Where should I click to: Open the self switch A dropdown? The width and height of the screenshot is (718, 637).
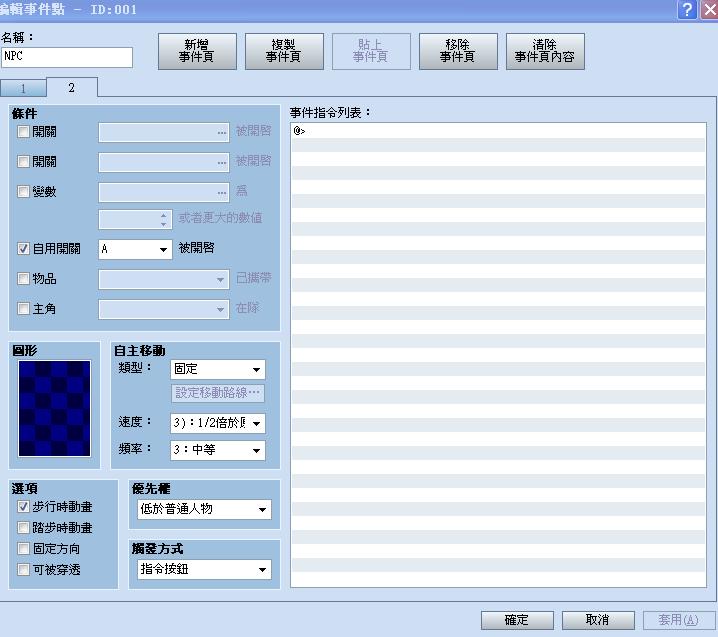coord(136,250)
